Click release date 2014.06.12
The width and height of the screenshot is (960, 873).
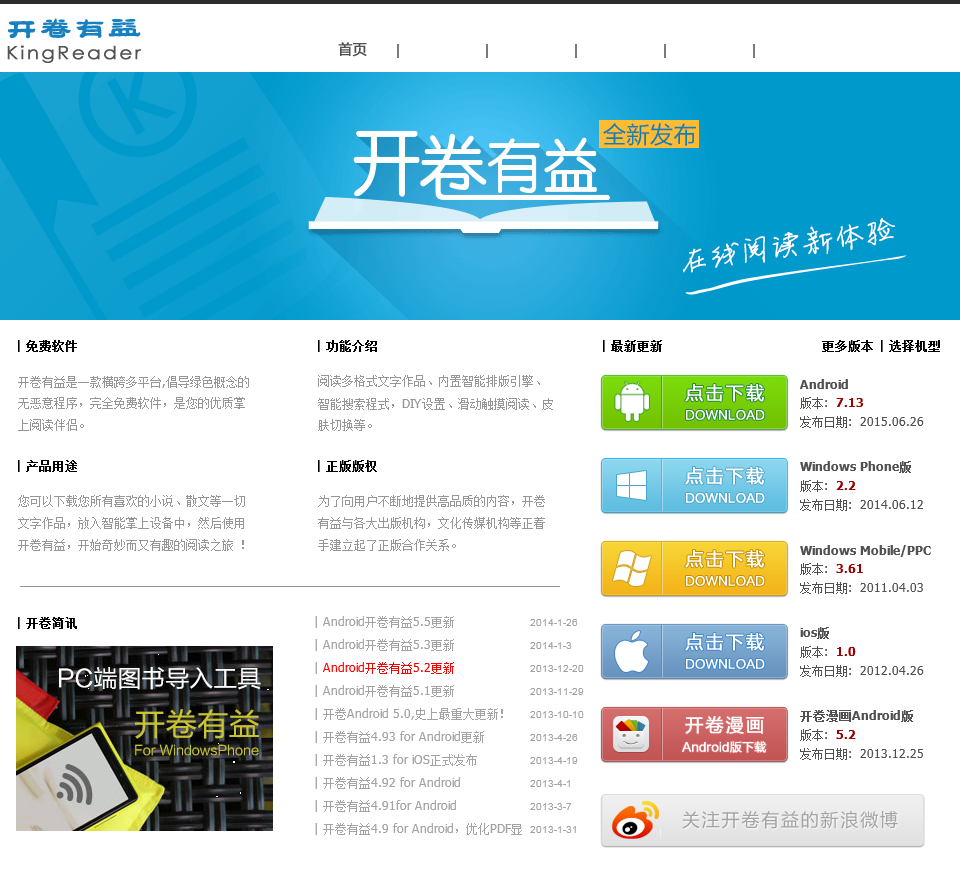[x=891, y=505]
